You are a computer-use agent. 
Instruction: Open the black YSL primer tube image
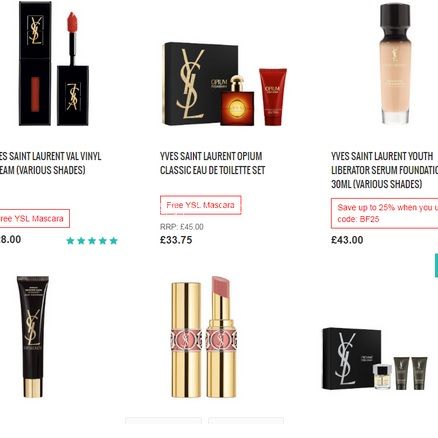pyautogui.click(x=33, y=337)
